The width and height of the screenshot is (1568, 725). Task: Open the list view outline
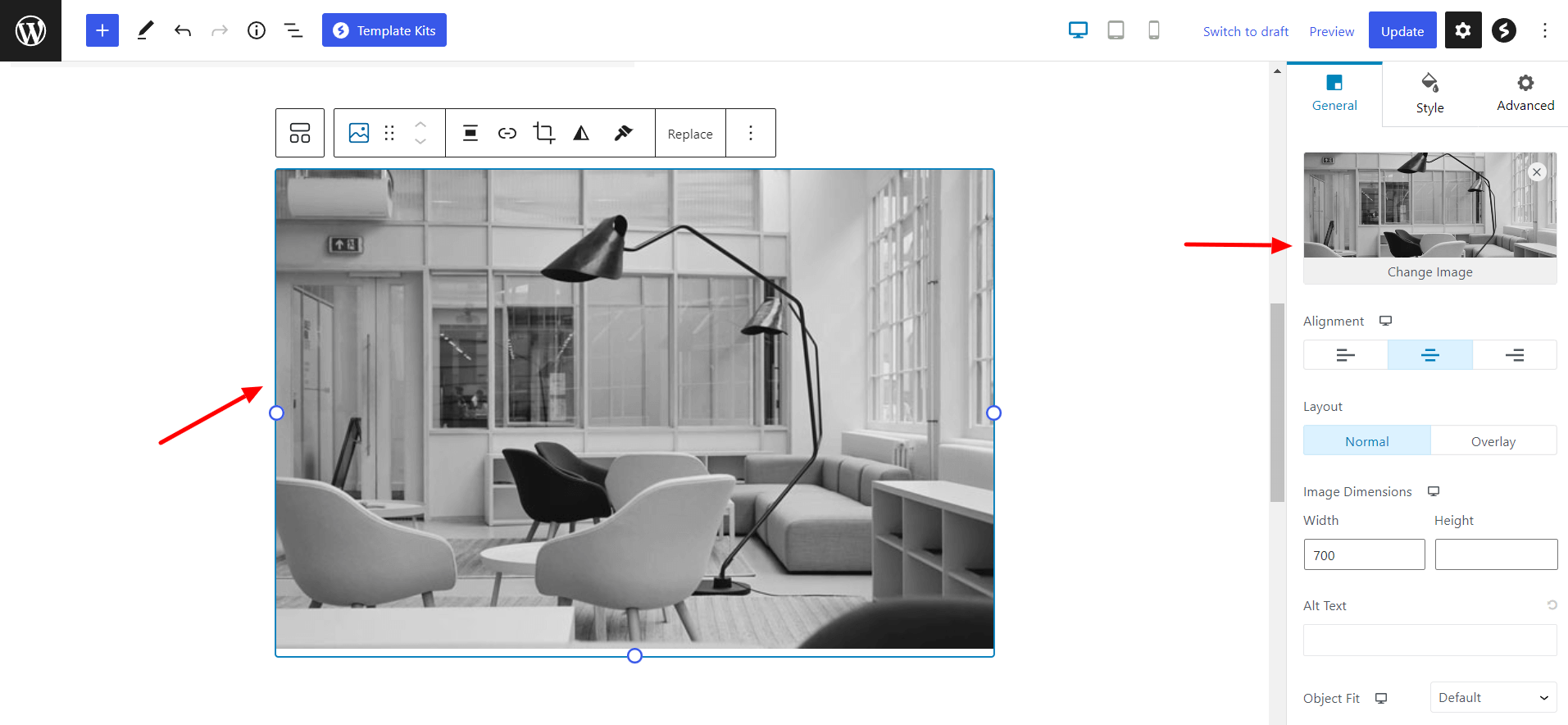coord(293,30)
